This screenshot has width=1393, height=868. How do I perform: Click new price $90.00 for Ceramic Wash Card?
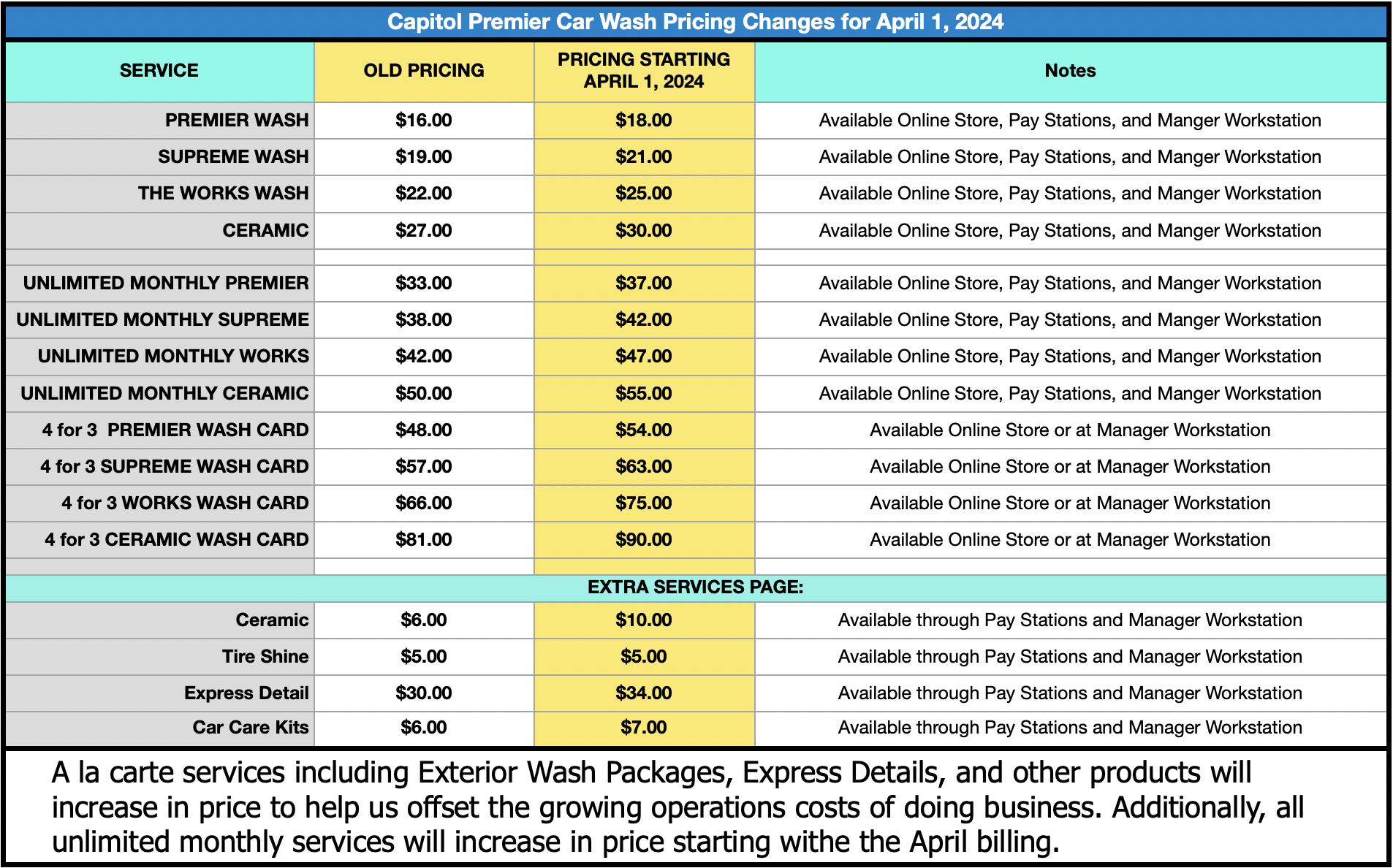point(644,540)
